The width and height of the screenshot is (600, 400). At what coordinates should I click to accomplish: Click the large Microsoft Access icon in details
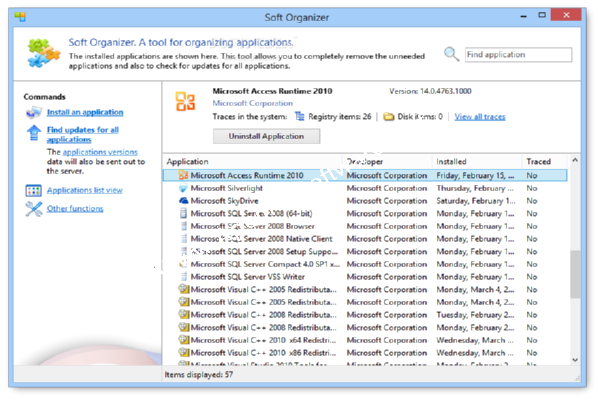186,101
